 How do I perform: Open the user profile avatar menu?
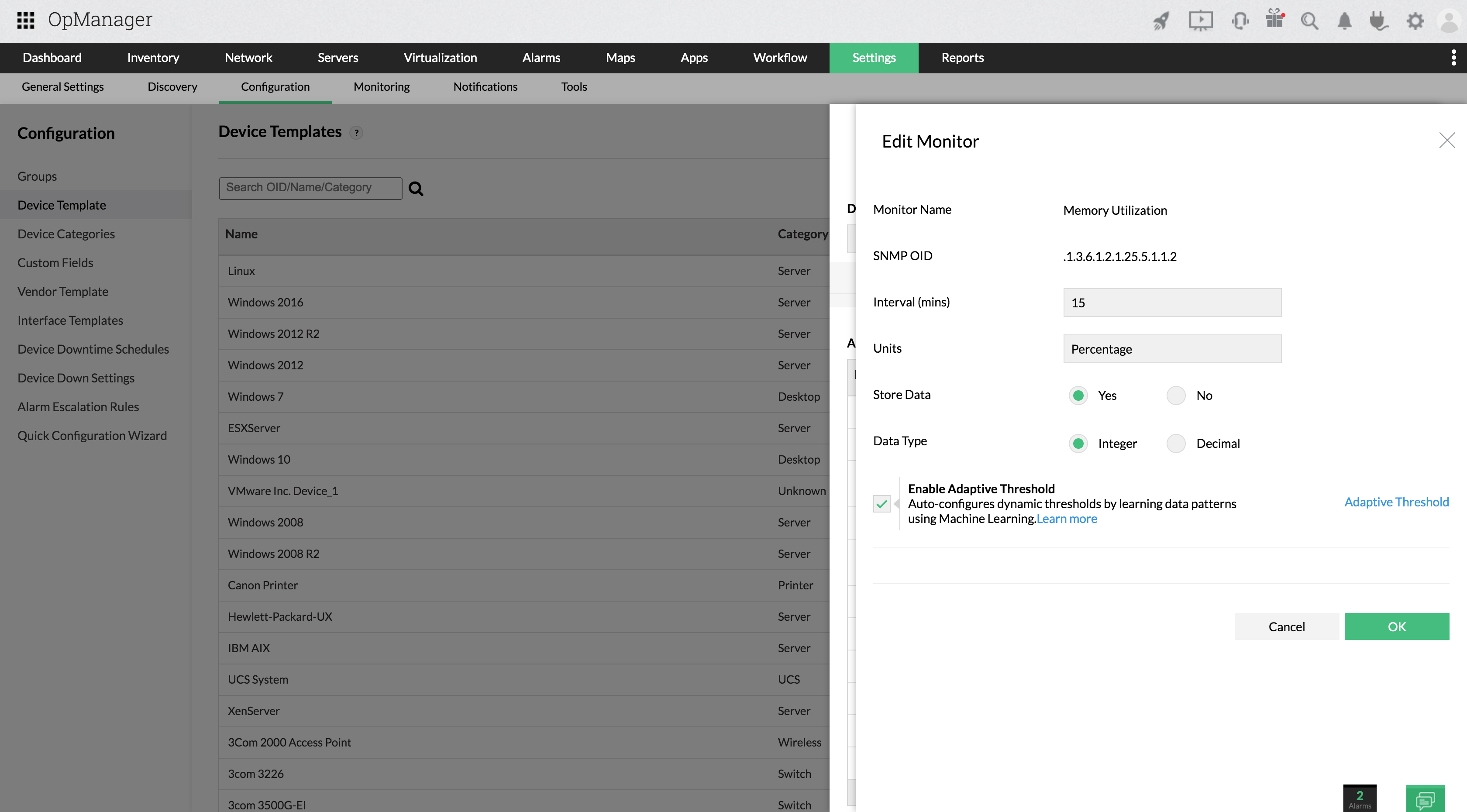[x=1449, y=21]
